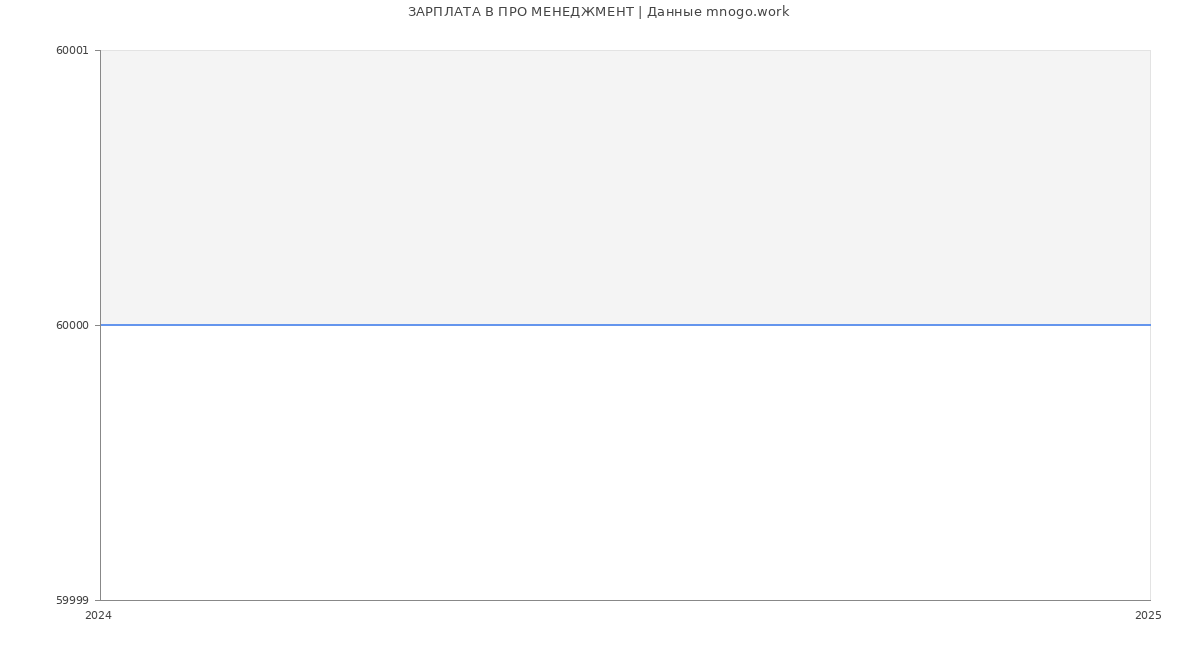Click the blue line's end point at 2025

pyautogui.click(x=1149, y=325)
